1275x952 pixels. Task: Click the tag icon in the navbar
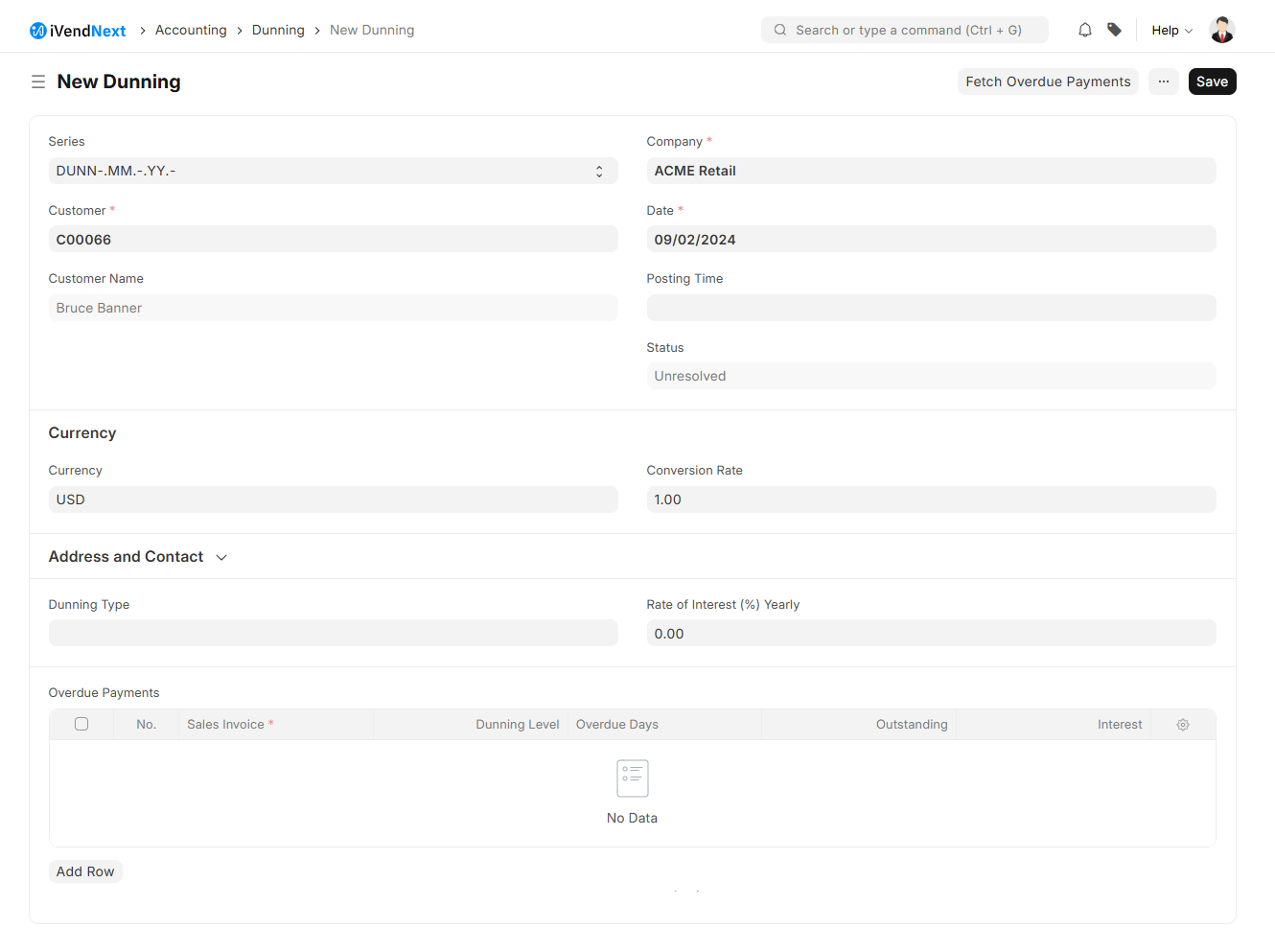tap(1114, 30)
